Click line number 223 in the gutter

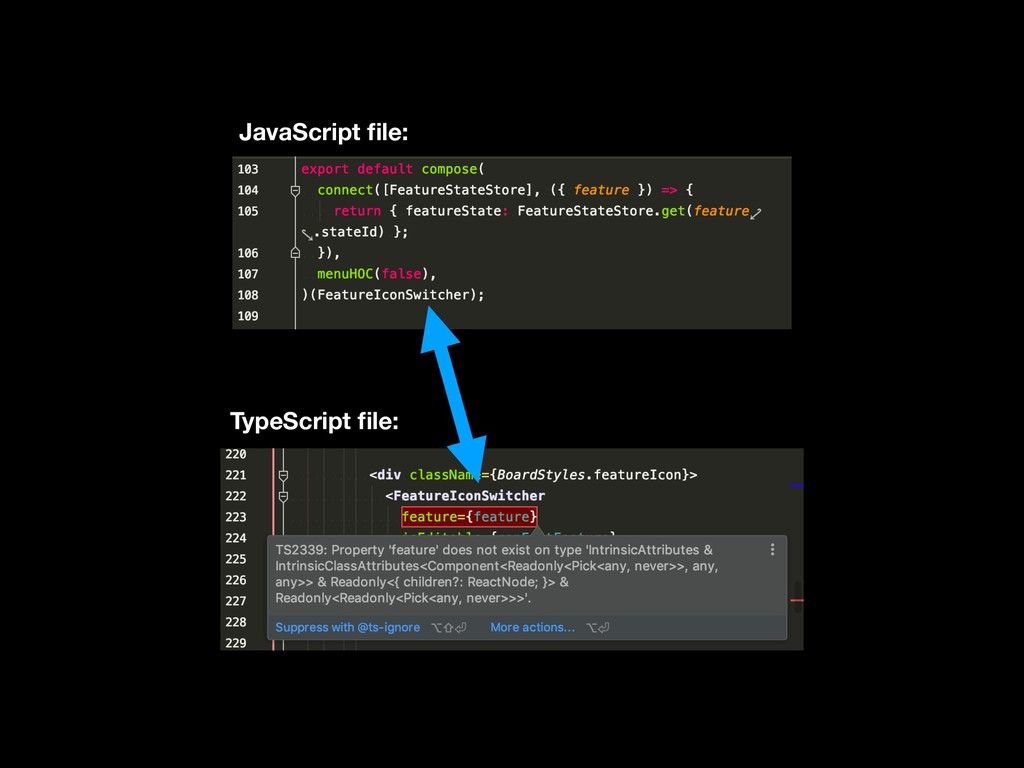[236, 517]
